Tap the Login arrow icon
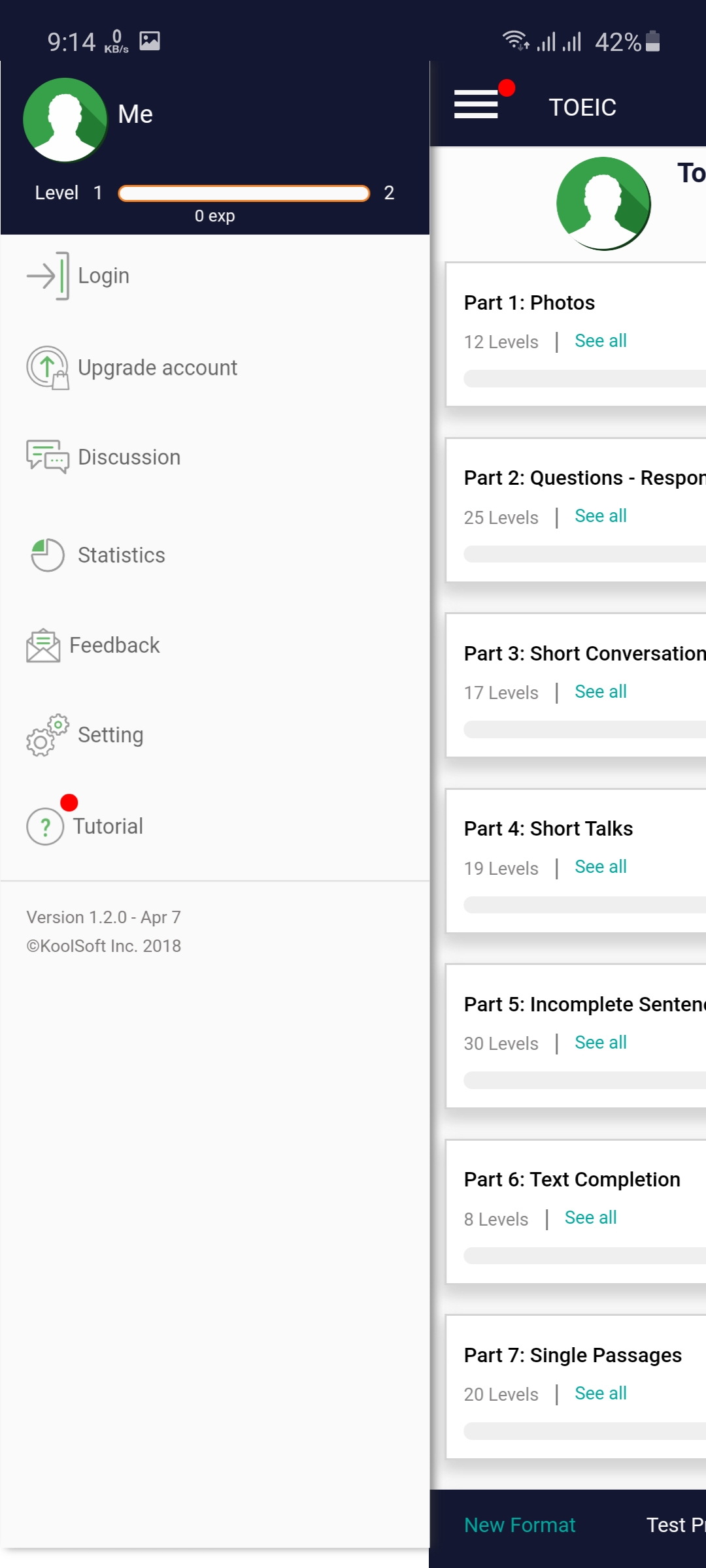The height and width of the screenshot is (1568, 706). tap(47, 276)
